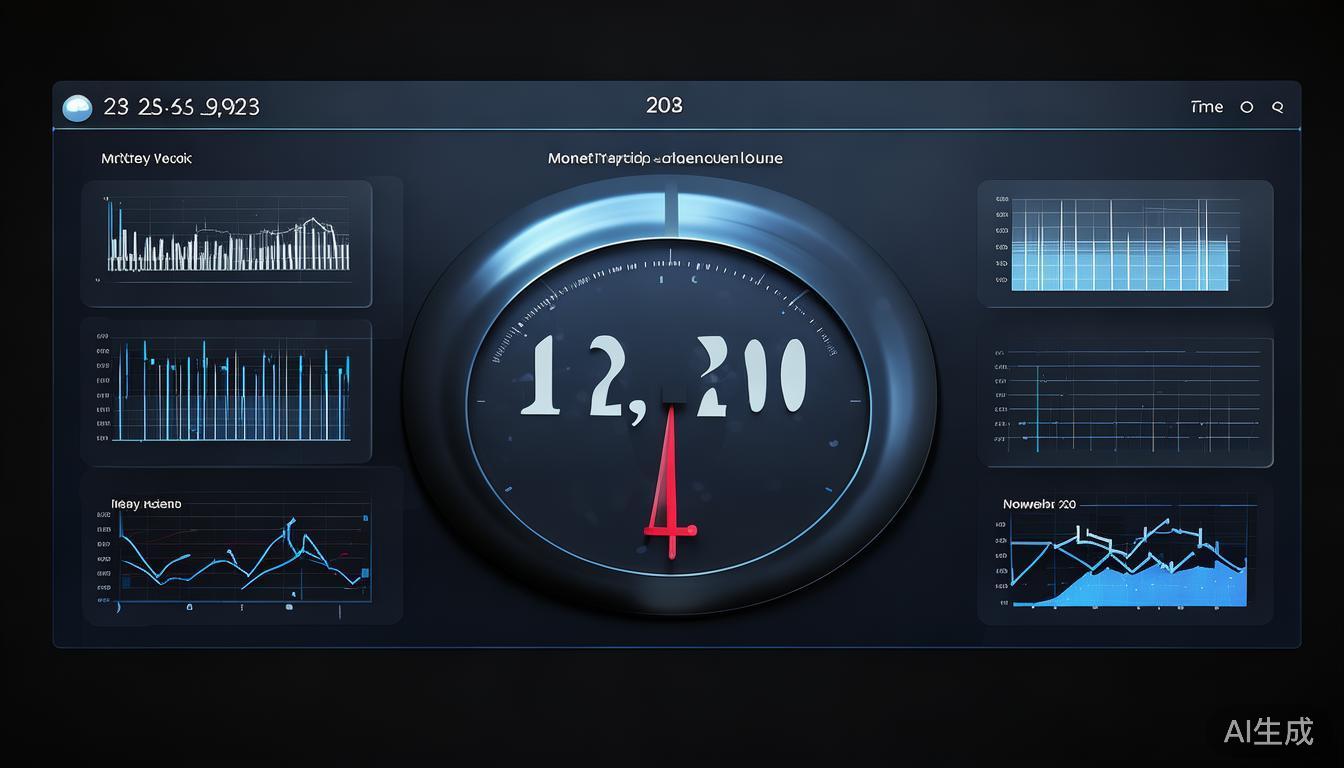Viewport: 1344px width, 768px height.
Task: Click the Ireay Rdeno chart heading
Action: [x=145, y=504]
